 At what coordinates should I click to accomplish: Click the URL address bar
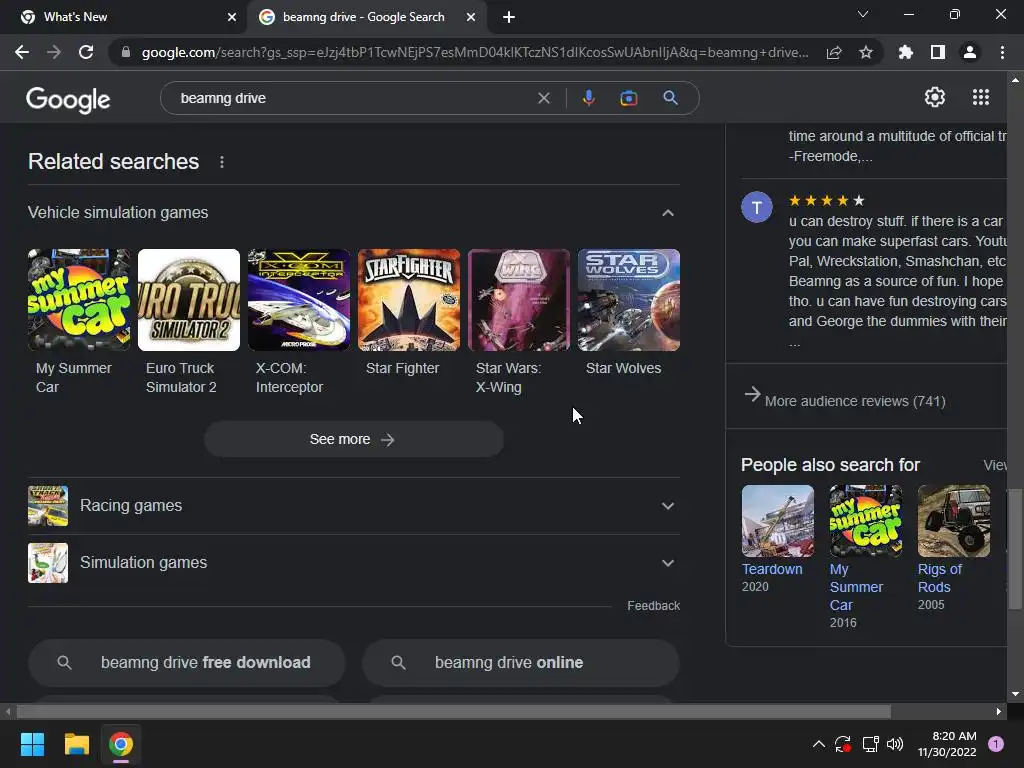click(475, 52)
